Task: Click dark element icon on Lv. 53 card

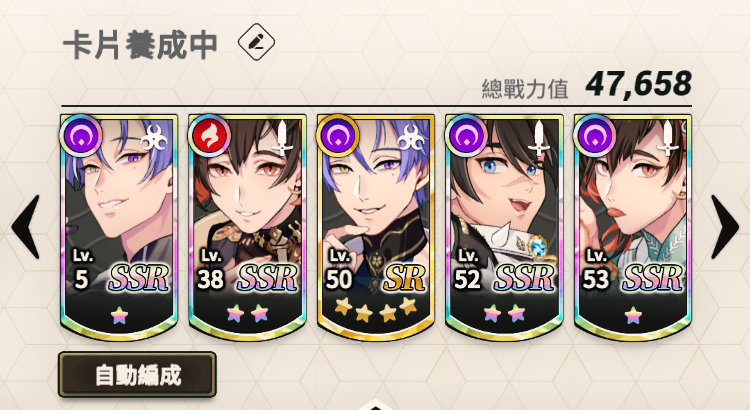Action: [x=595, y=136]
